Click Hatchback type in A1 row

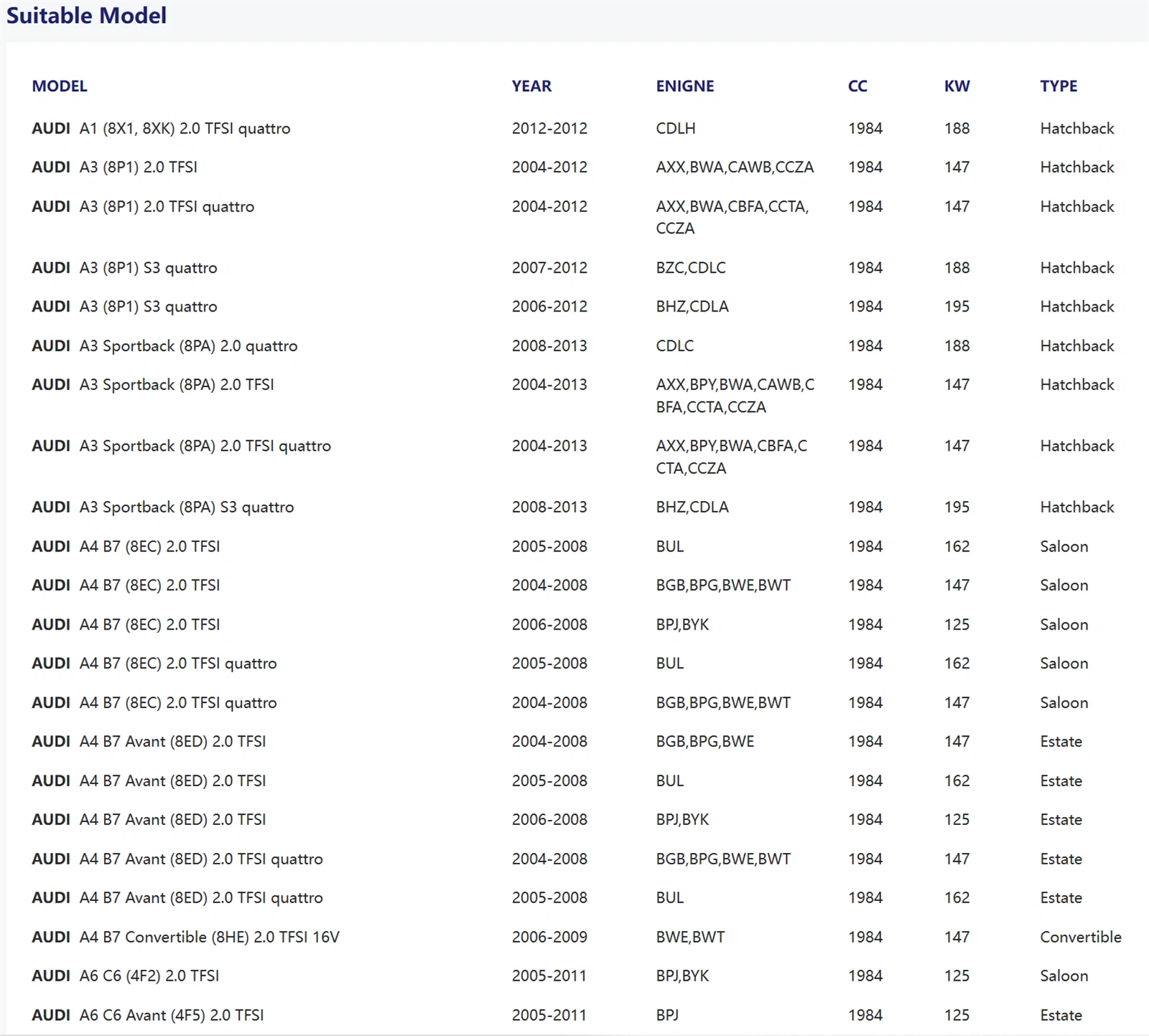point(1077,129)
